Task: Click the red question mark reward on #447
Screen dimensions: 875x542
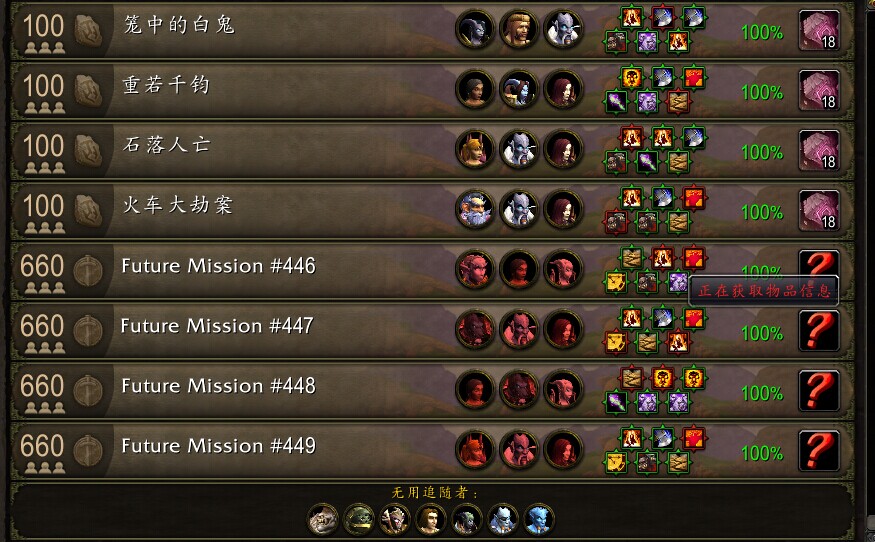Action: 819,330
